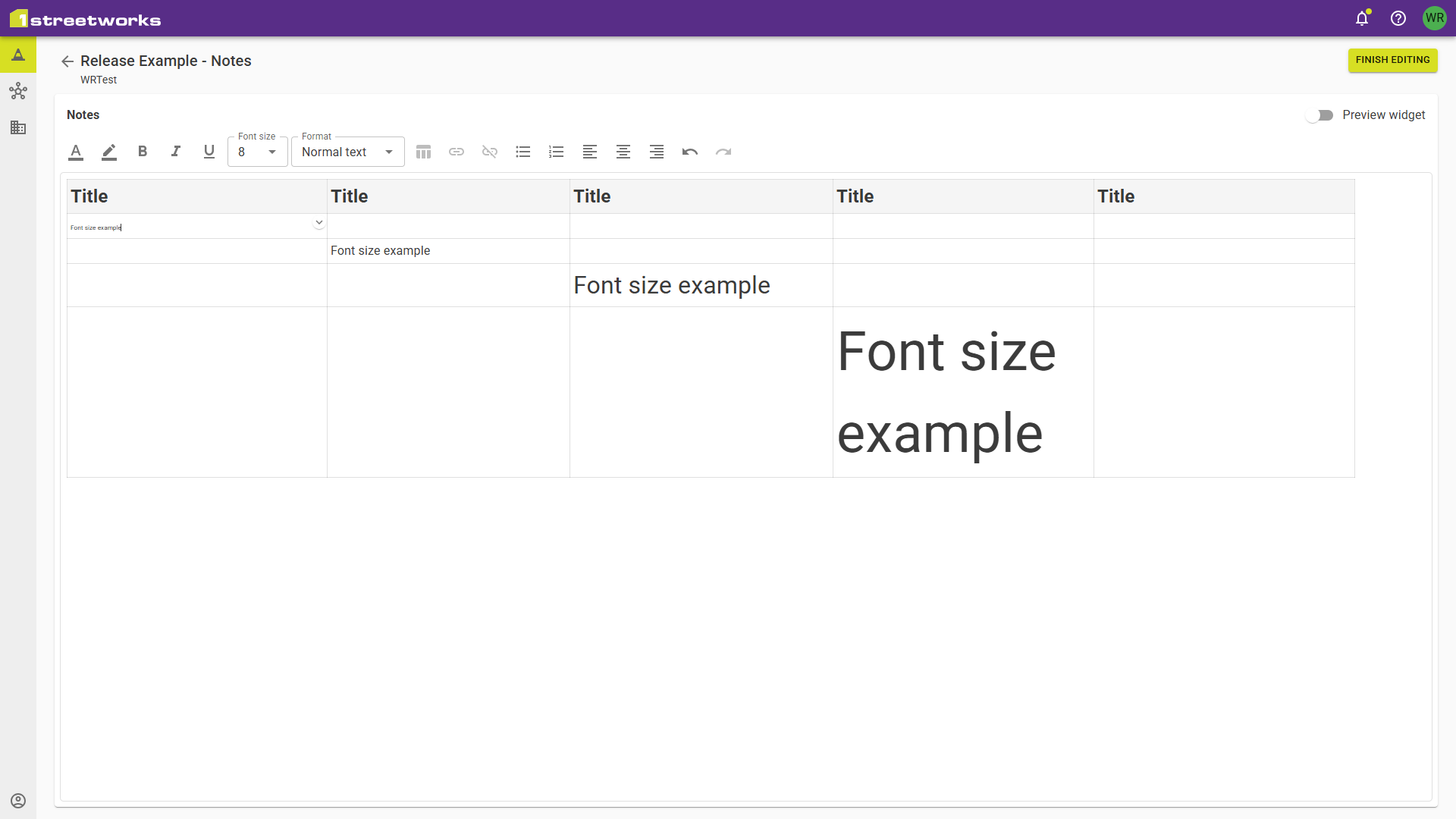Screen dimensions: 1456x819
Task: Open the network nodes sidebar icon
Action: [x=18, y=91]
